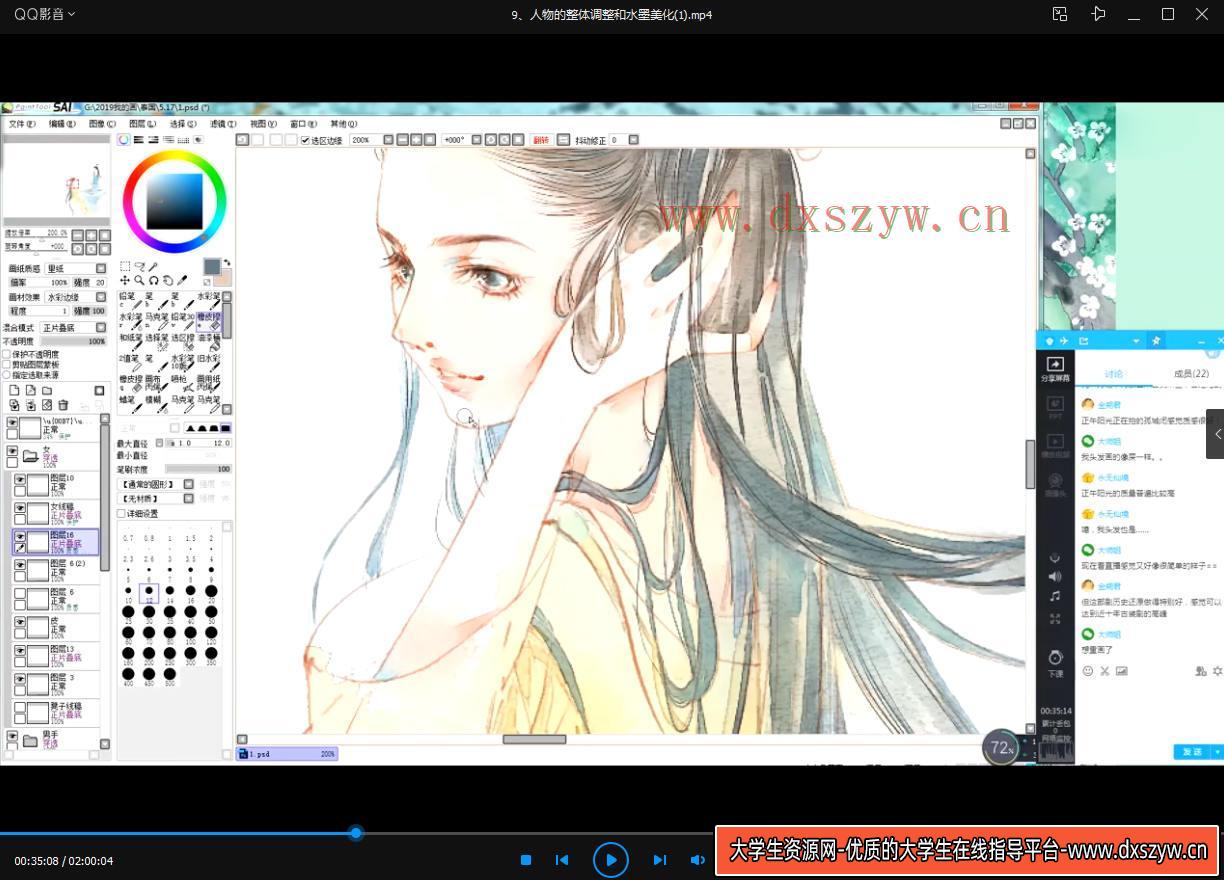Open the 图像 menu
This screenshot has height=880, width=1224.
coord(103,124)
